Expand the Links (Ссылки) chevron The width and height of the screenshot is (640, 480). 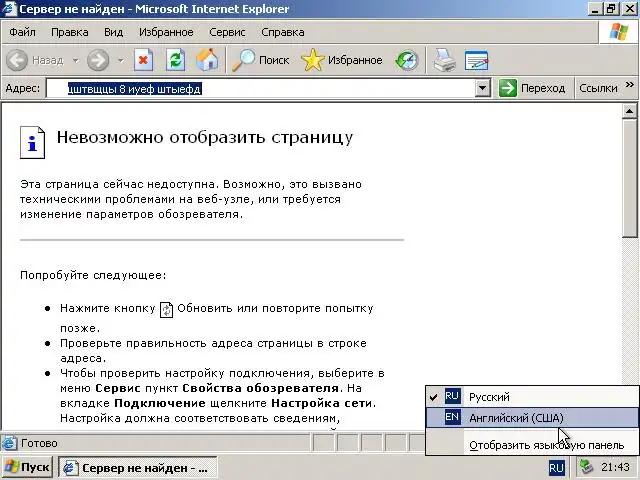click(630, 84)
